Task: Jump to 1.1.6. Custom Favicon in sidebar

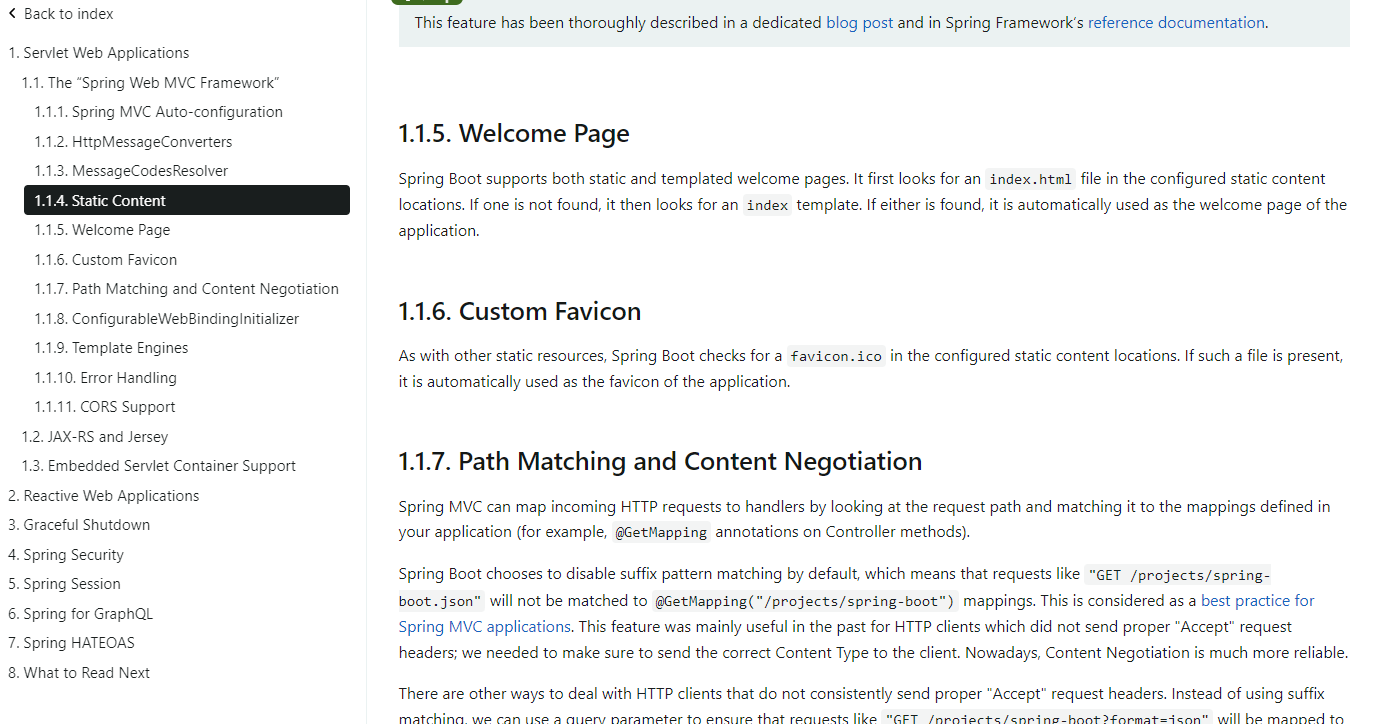Action: (x=106, y=260)
